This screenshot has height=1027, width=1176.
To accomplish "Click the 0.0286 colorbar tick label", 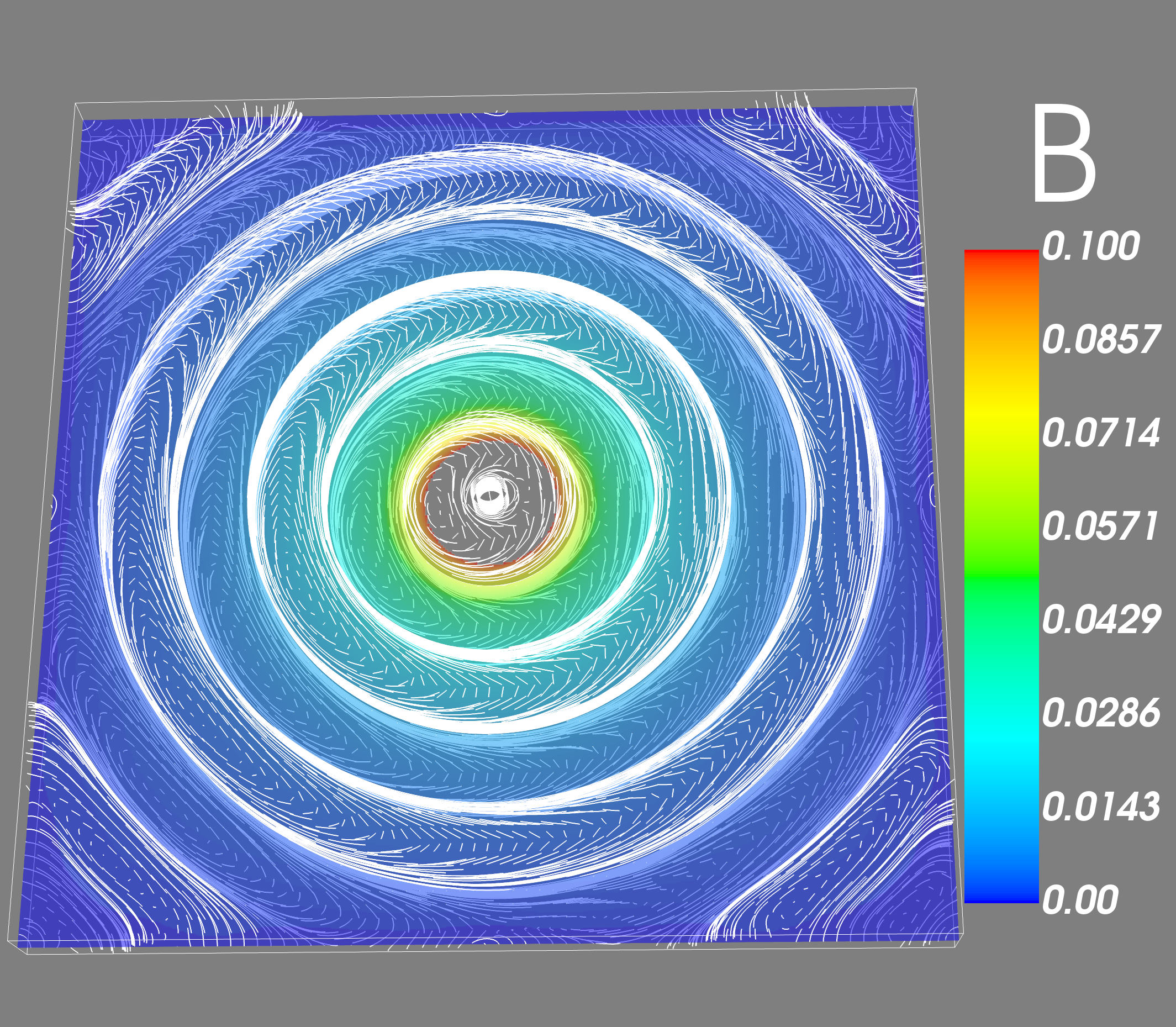I will coord(1100,714).
